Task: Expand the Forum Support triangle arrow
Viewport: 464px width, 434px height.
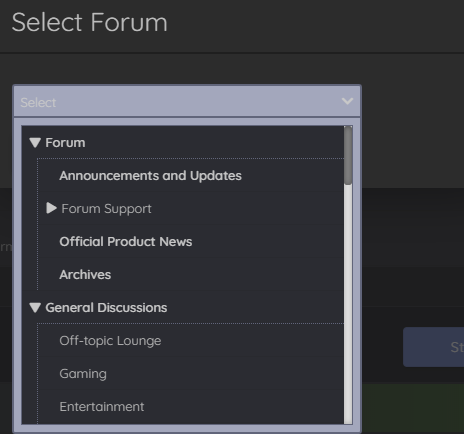Action: click(x=51, y=208)
